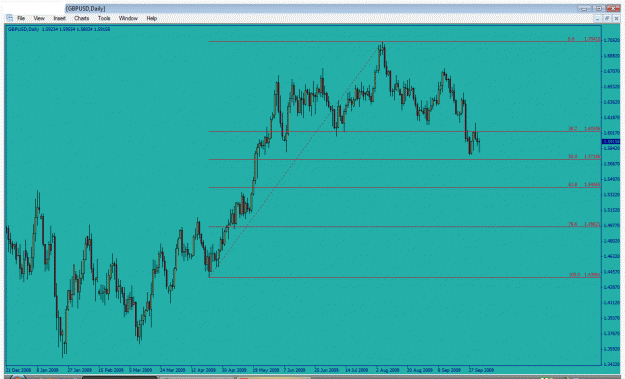The width and height of the screenshot is (625, 379).
Task: Minimize the inner chart window
Action: point(597,19)
